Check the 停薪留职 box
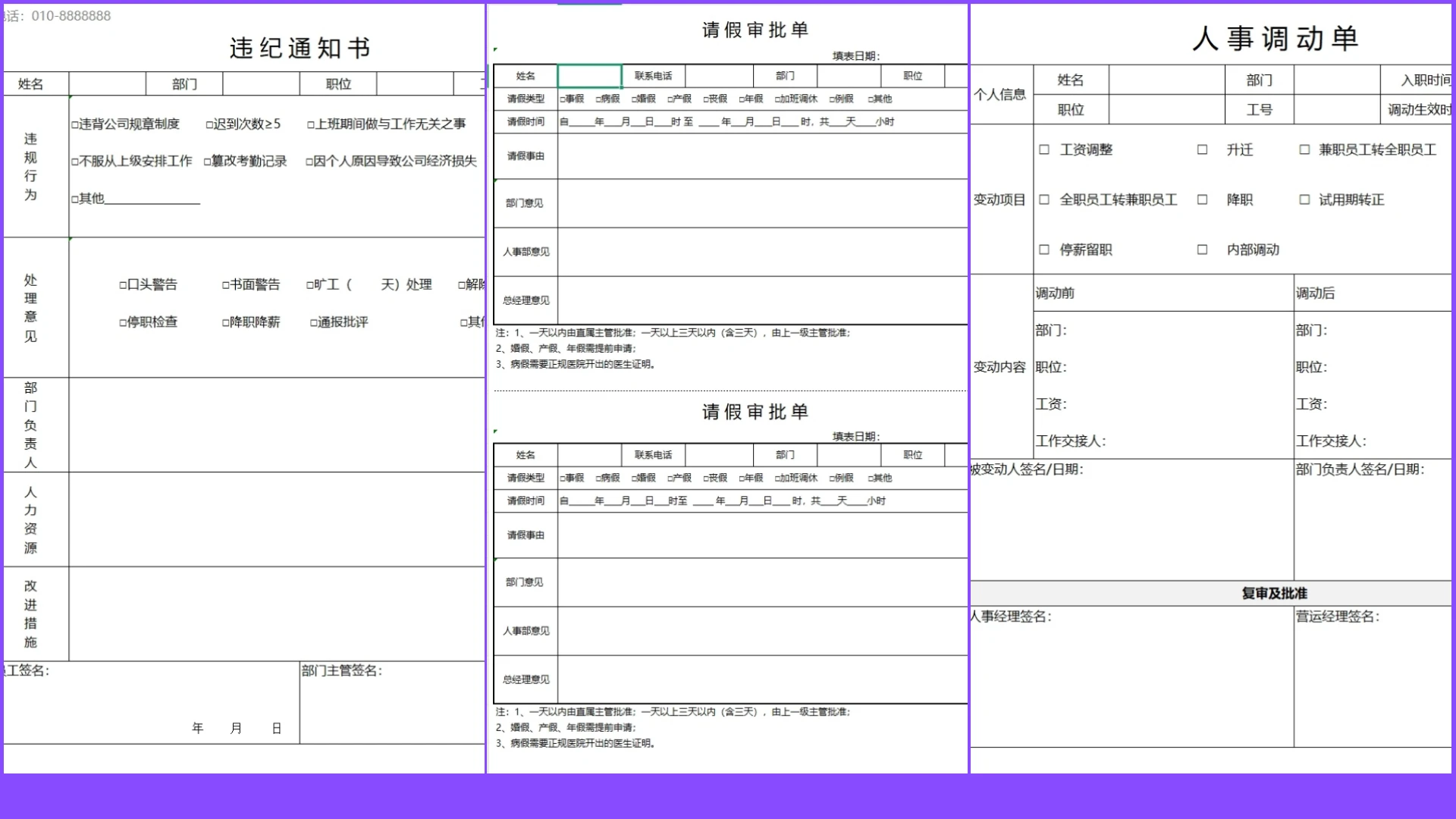Viewport: 1456px width, 819px height. click(1044, 249)
